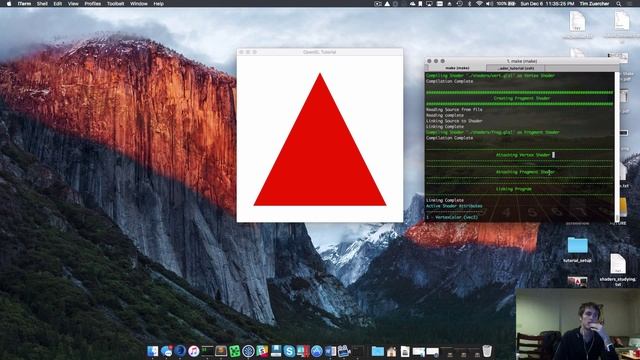This screenshot has width=640, height=360.
Task: Open the blue folder stack in the Dock
Action: tap(378, 351)
